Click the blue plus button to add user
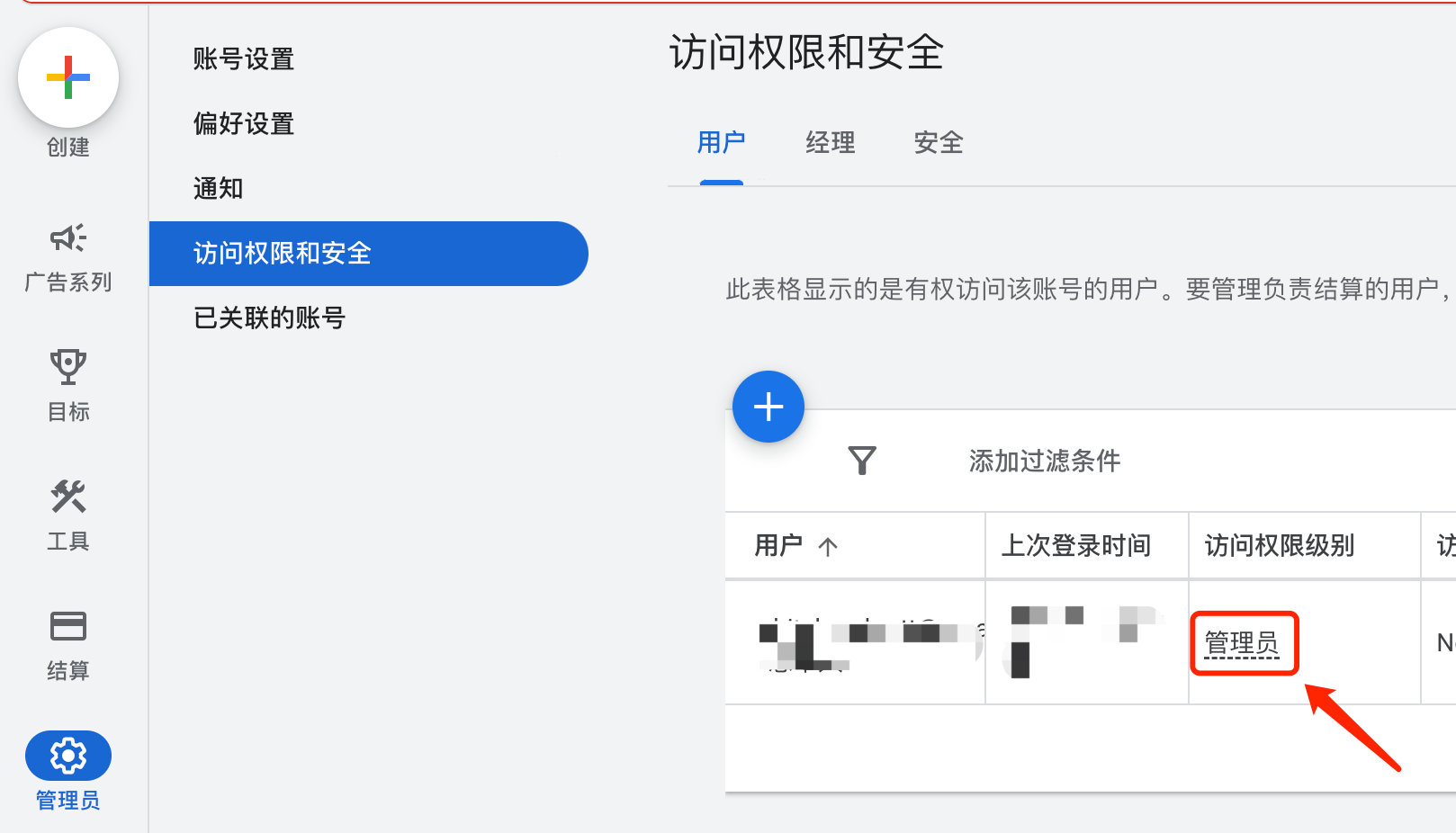 768,407
